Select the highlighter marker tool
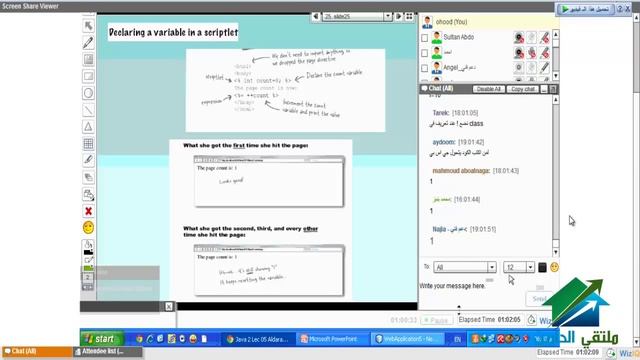Image resolution: width=640 pixels, height=360 pixels. [x=88, y=160]
